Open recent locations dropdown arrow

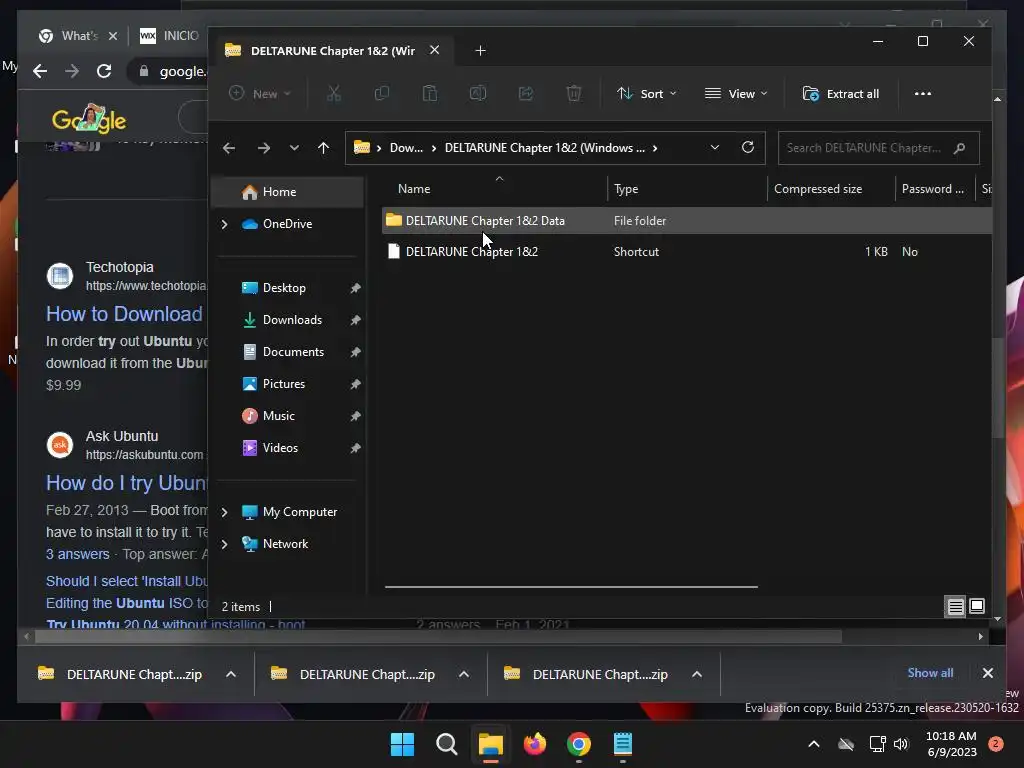[294, 148]
